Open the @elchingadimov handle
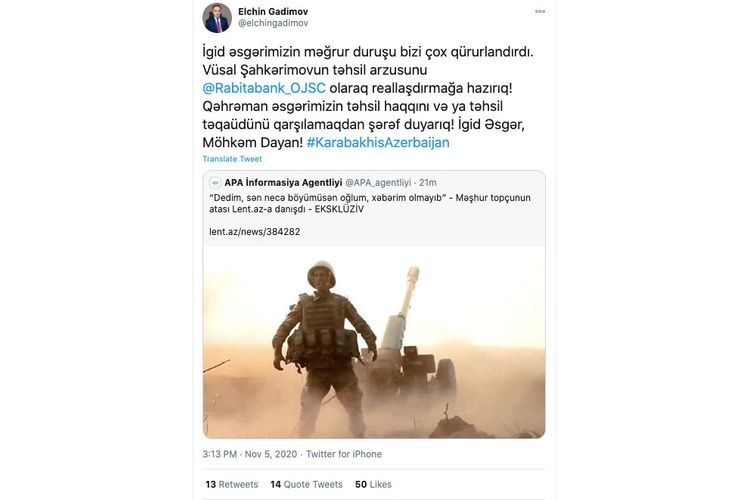The image size is (749, 500). 273,23
